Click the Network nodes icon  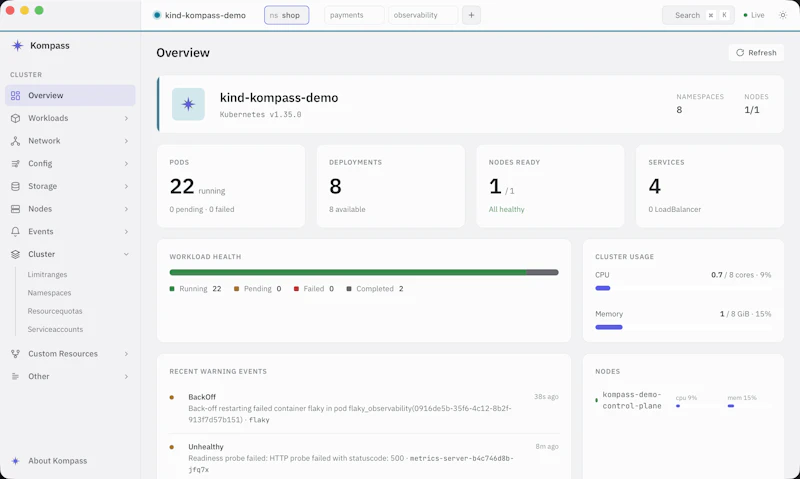[15, 141]
